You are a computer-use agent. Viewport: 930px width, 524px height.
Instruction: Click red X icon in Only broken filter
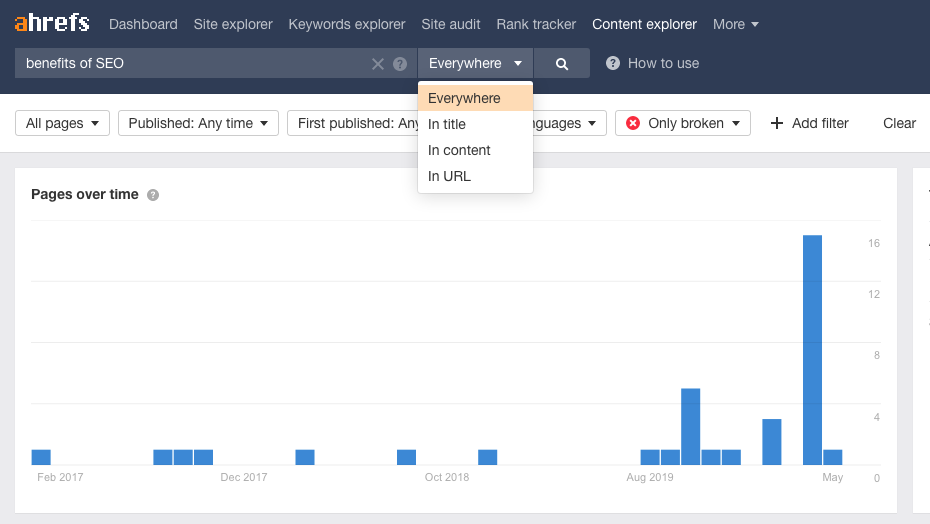633,123
